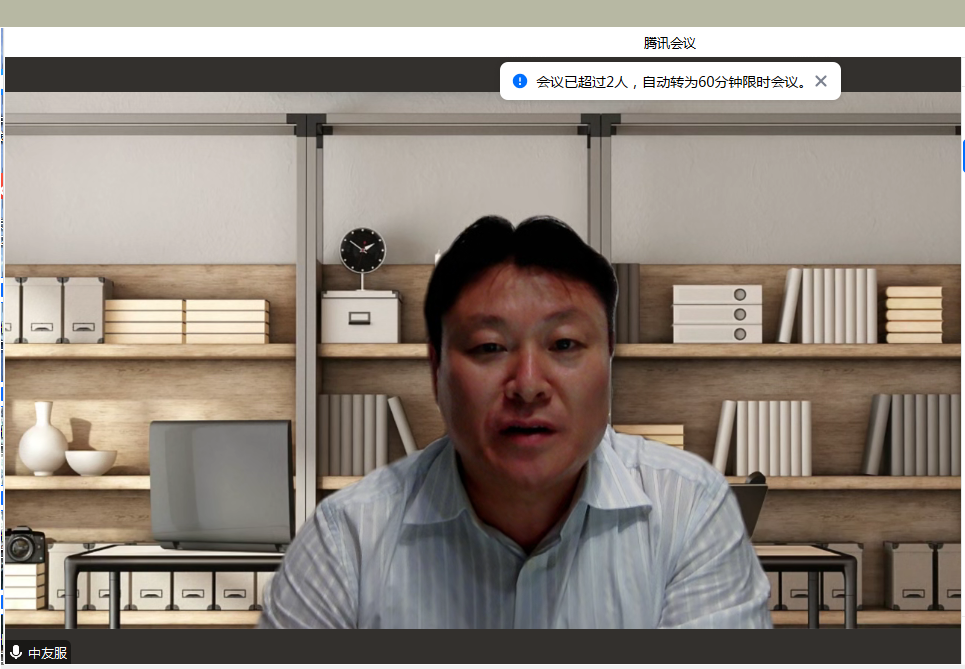Click the gray laptop on the desk
Screen dimensions: 965x669
tap(221, 483)
